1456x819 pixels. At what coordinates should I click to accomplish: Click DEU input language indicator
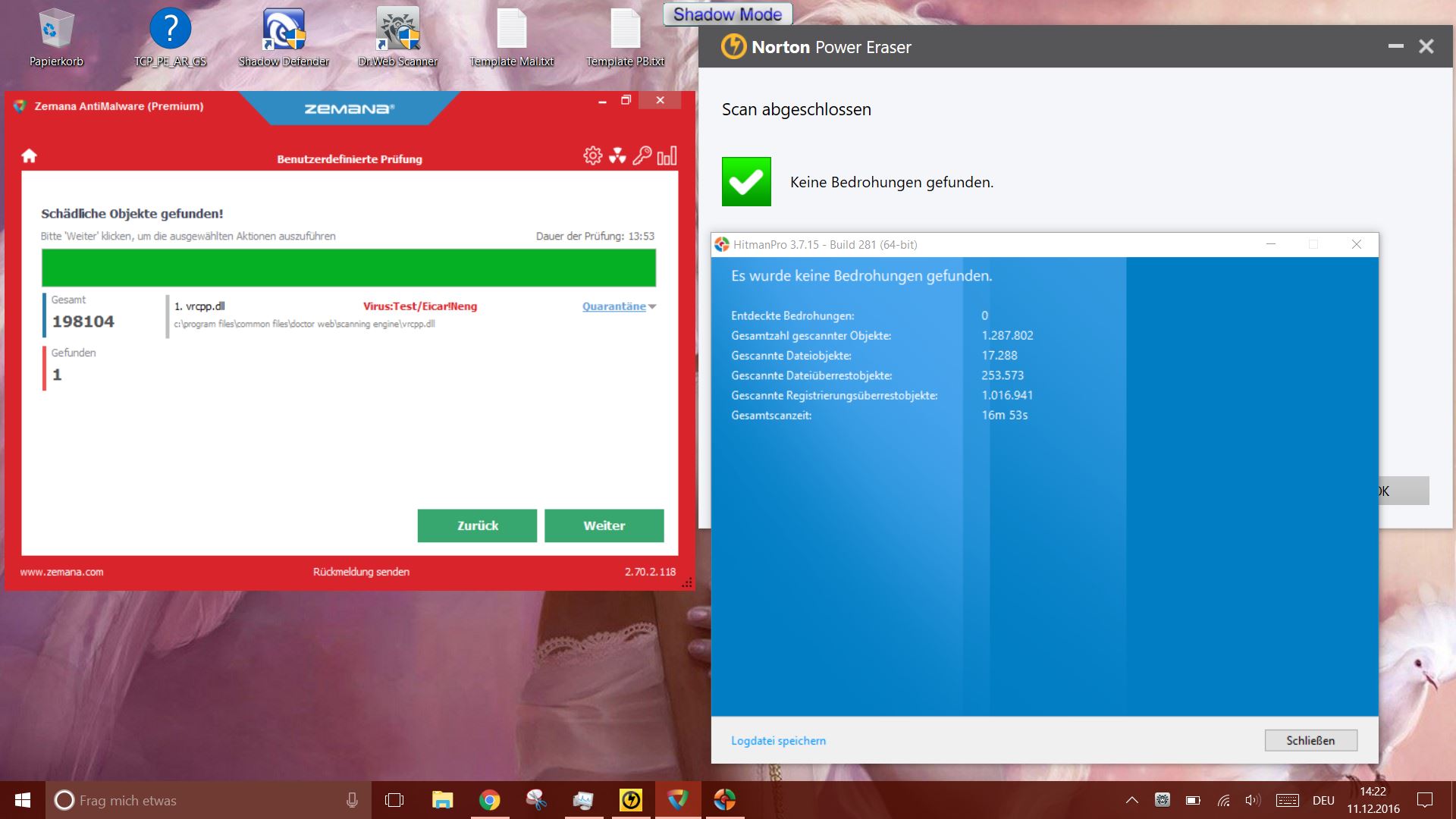coord(1323,800)
